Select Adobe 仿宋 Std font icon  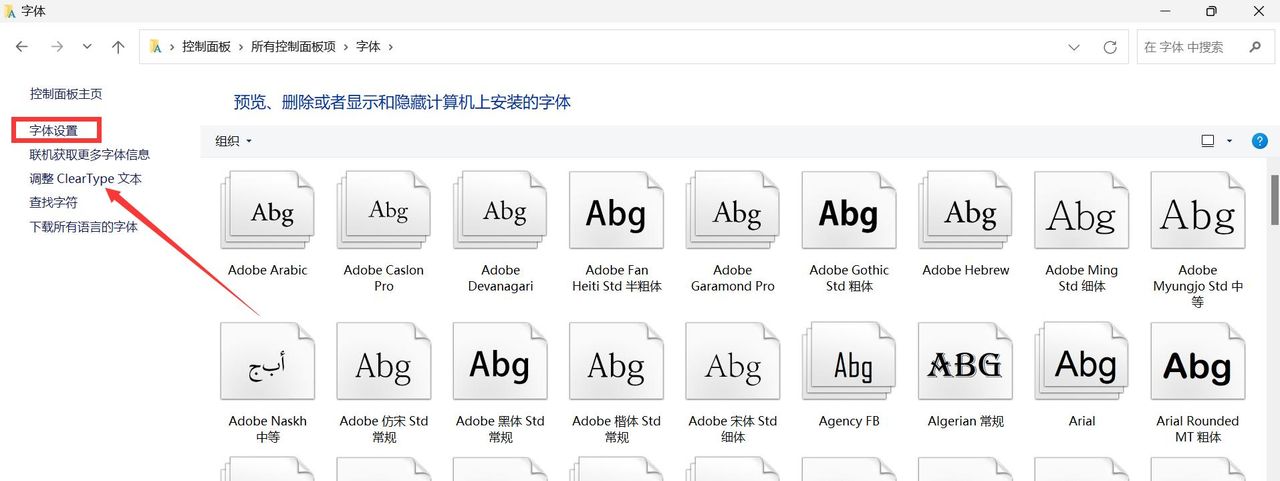[383, 362]
